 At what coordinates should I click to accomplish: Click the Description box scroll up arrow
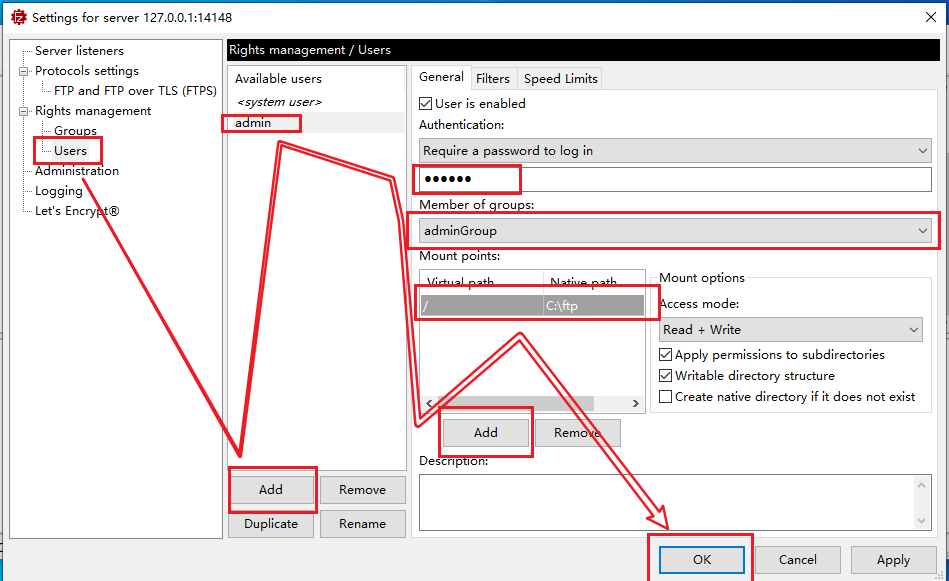922,485
